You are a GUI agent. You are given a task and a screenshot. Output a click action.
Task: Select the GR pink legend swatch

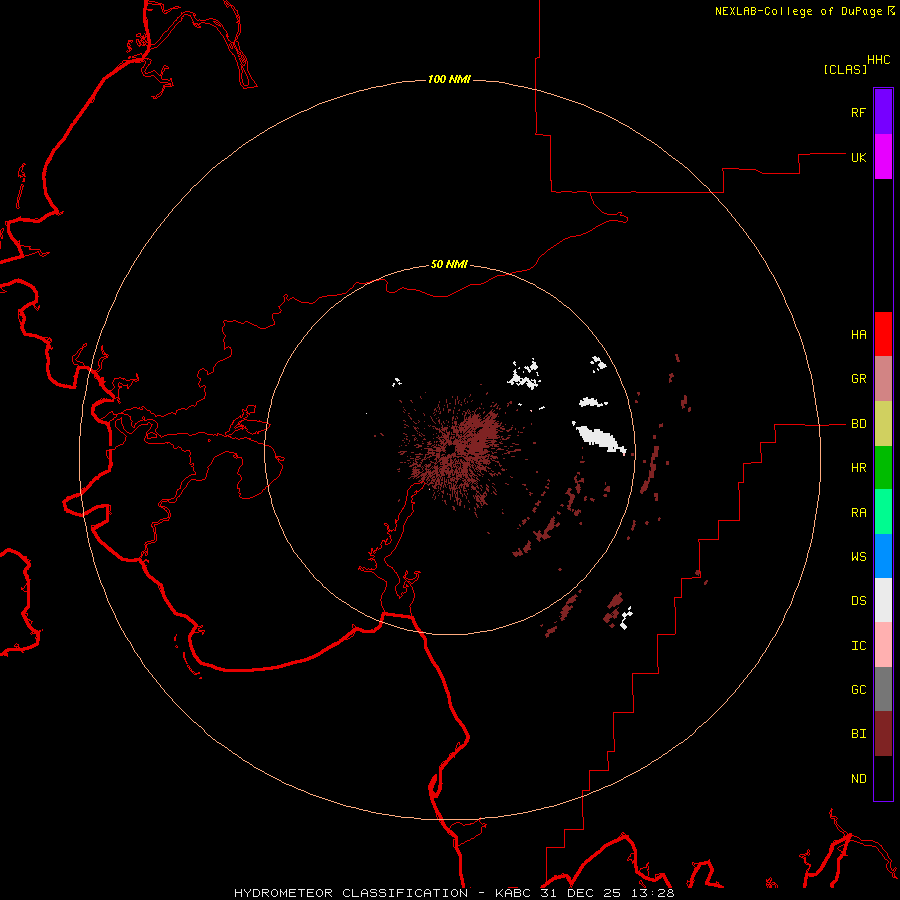tap(883, 379)
